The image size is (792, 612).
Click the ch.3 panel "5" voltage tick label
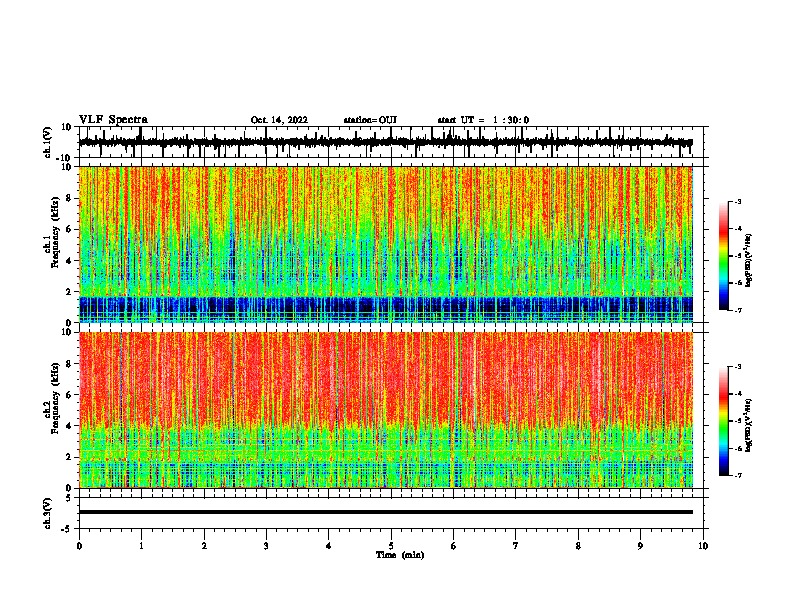[70, 497]
